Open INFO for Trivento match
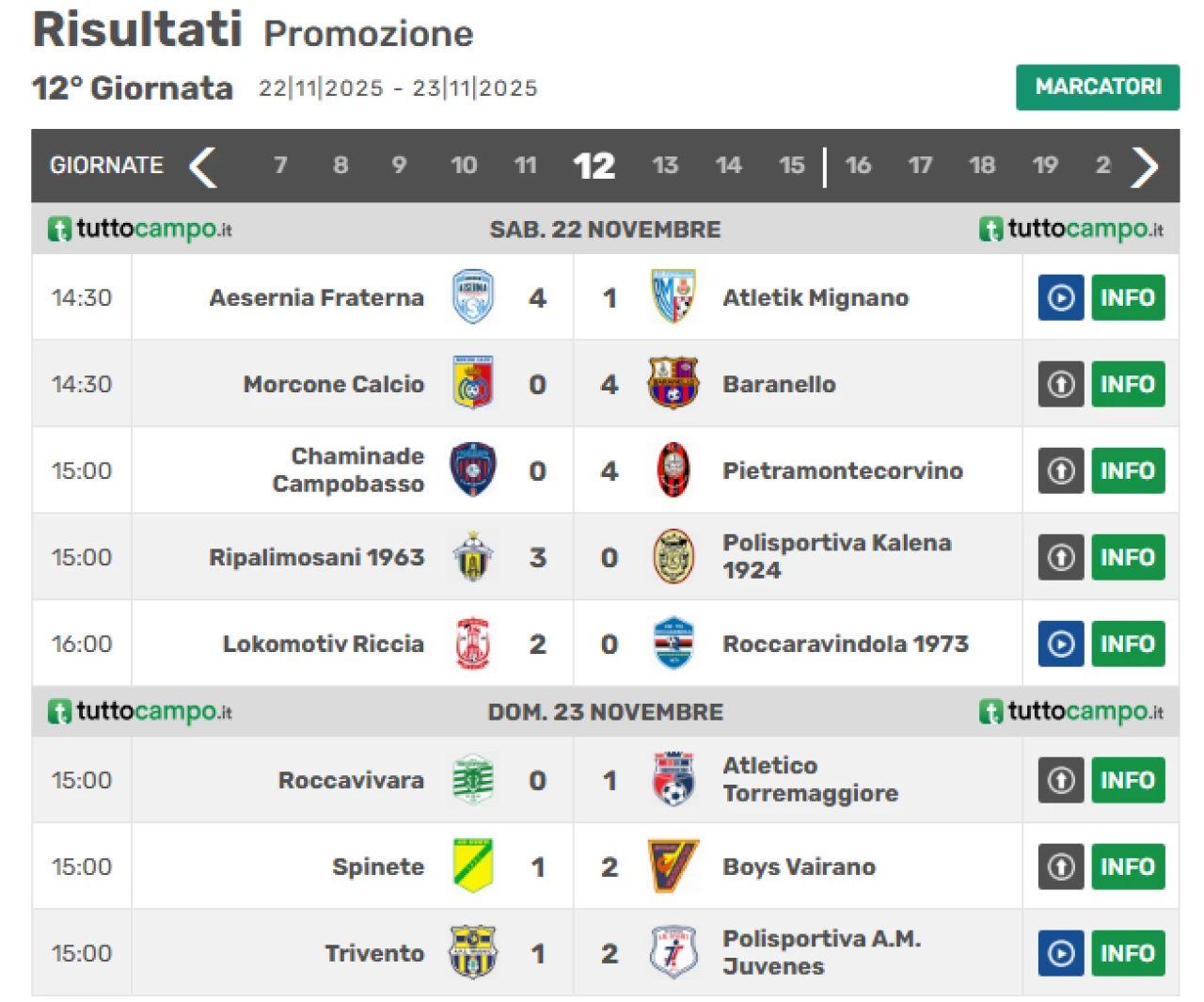This screenshot has width=1204, height=1002. 1128,953
